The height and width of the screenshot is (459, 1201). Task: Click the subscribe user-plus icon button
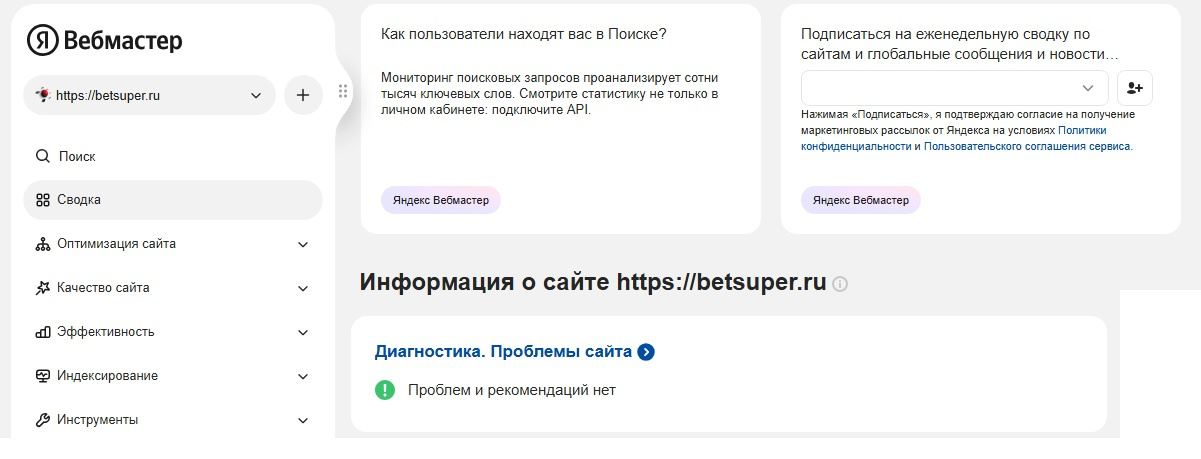click(x=1134, y=88)
